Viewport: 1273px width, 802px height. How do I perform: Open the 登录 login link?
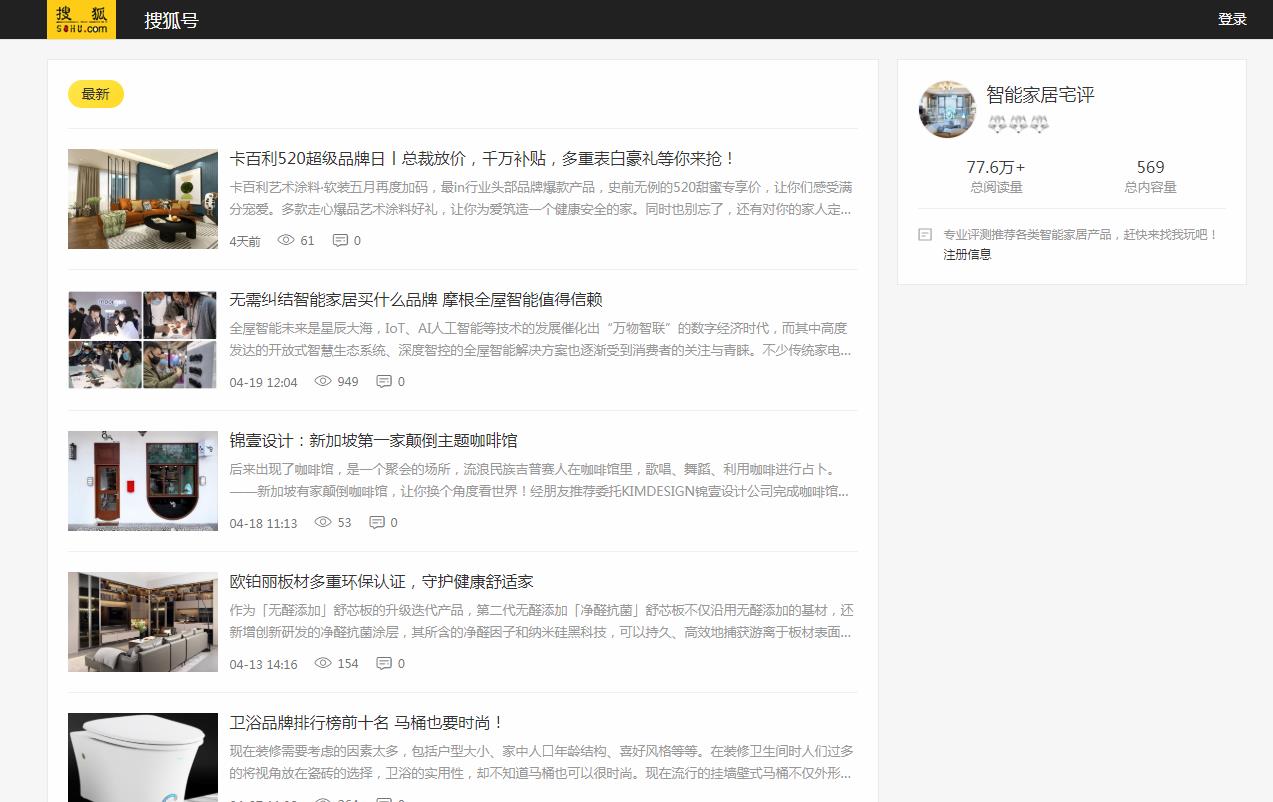coord(1232,19)
